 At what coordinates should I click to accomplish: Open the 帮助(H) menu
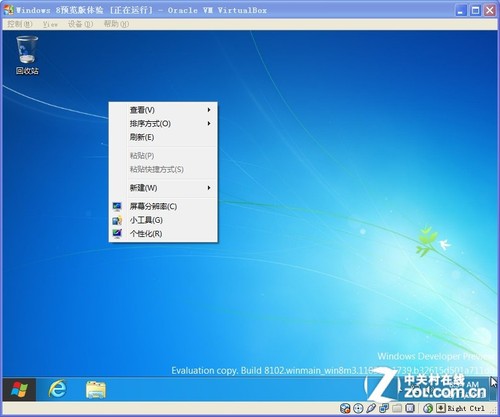point(116,24)
